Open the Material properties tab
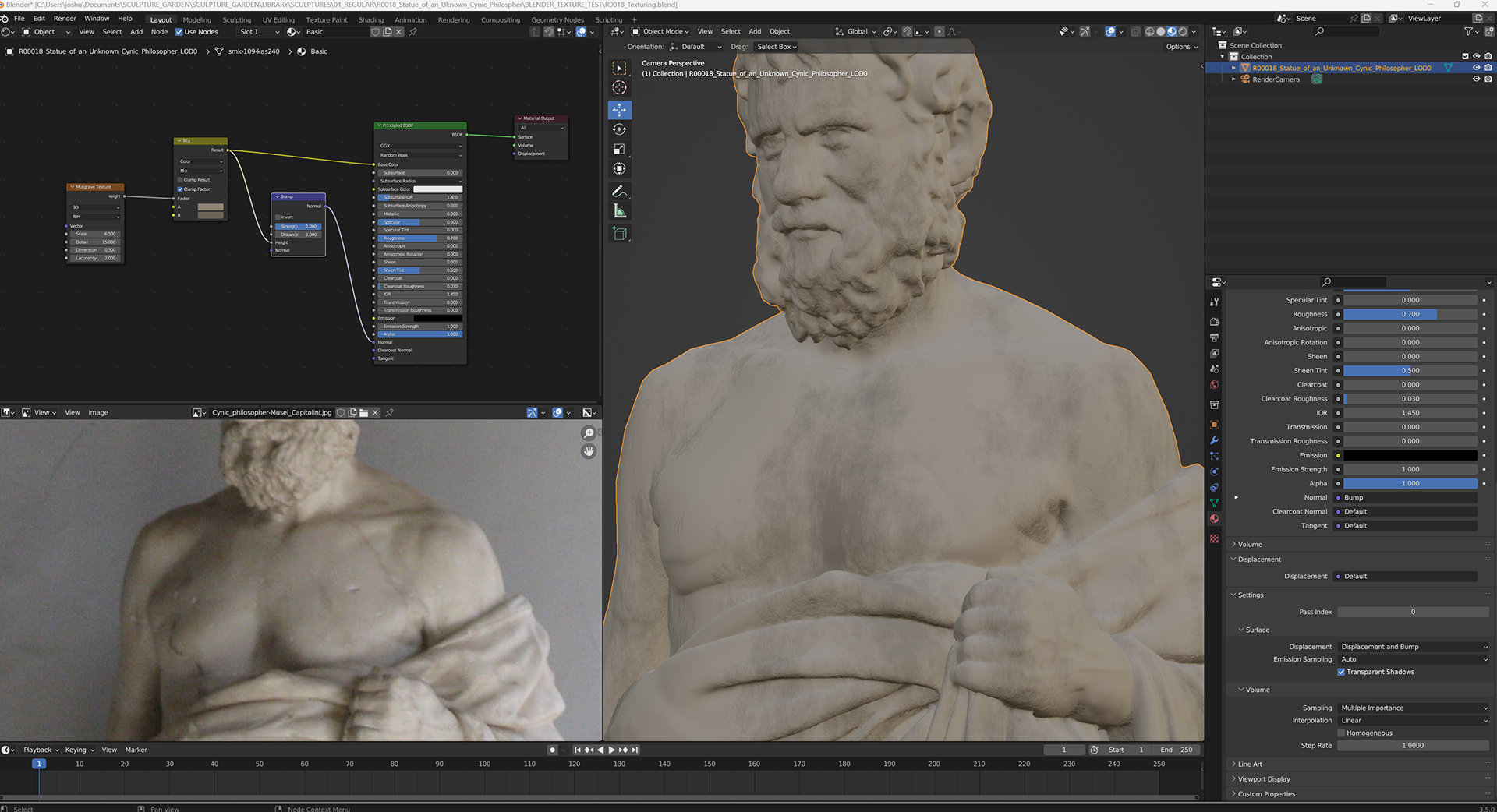This screenshot has height=812, width=1497. point(1214,519)
